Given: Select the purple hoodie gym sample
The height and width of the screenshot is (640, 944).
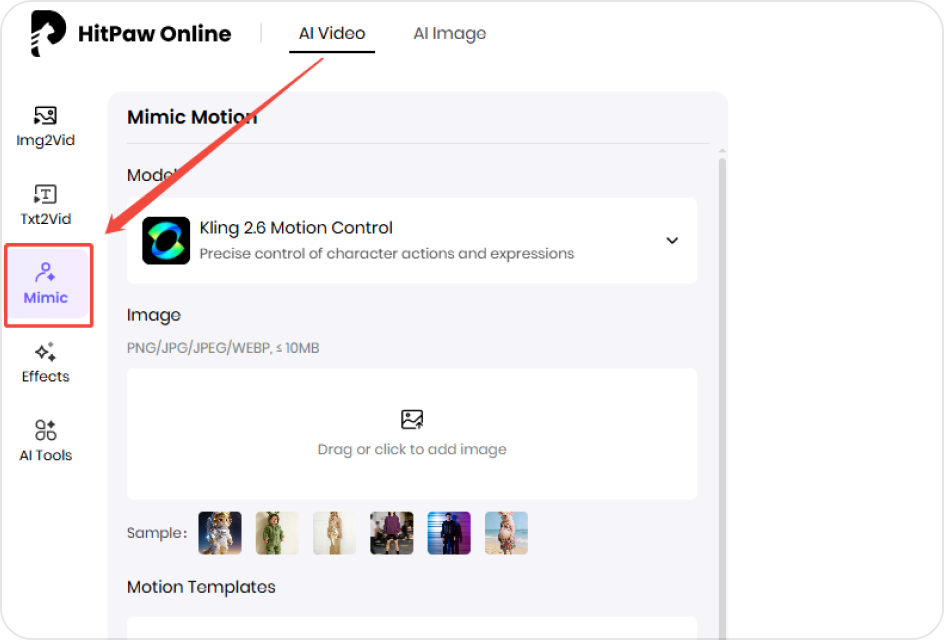Looking at the screenshot, I should pyautogui.click(x=391, y=532).
